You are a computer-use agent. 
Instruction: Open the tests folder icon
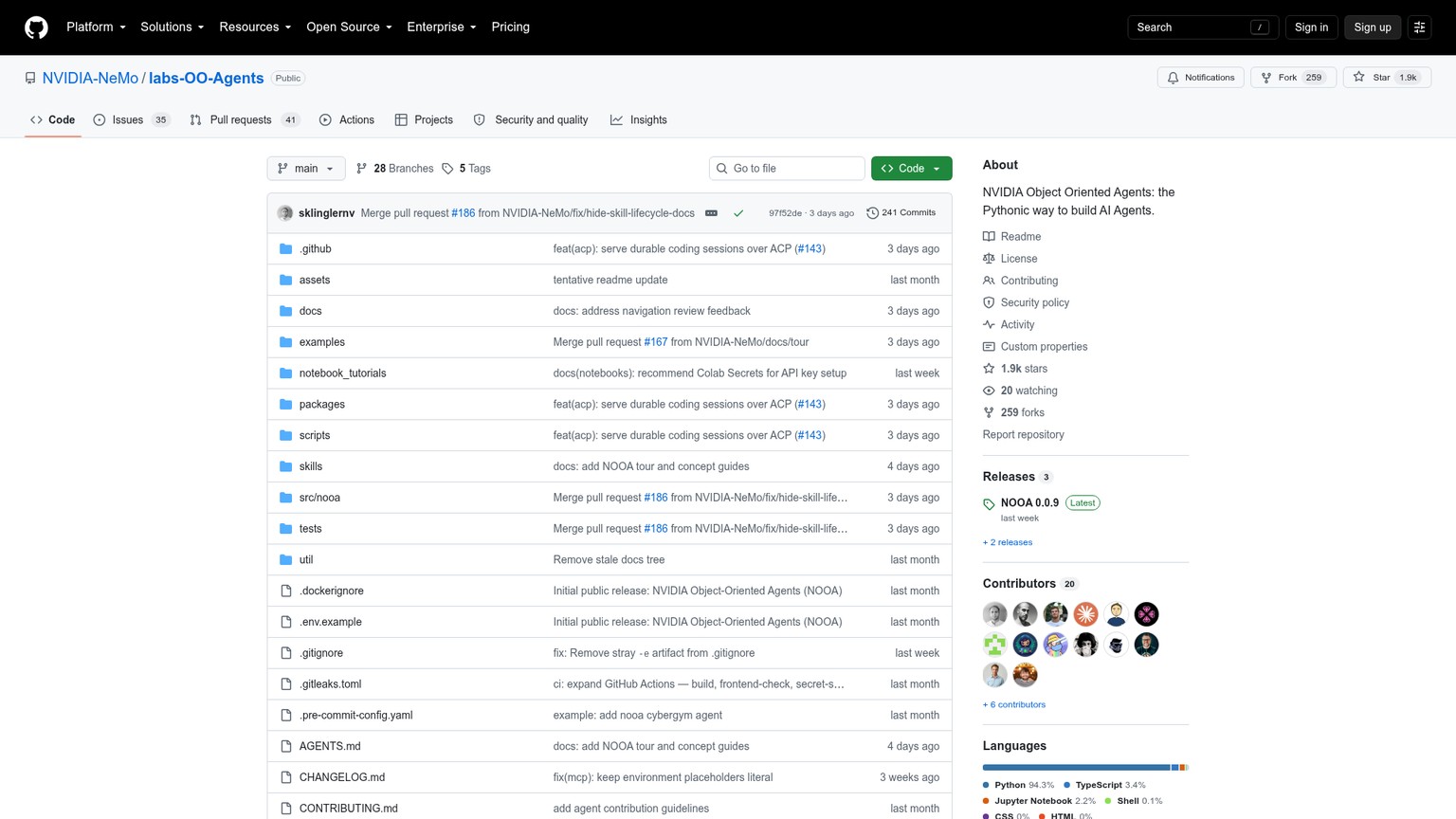tap(286, 529)
